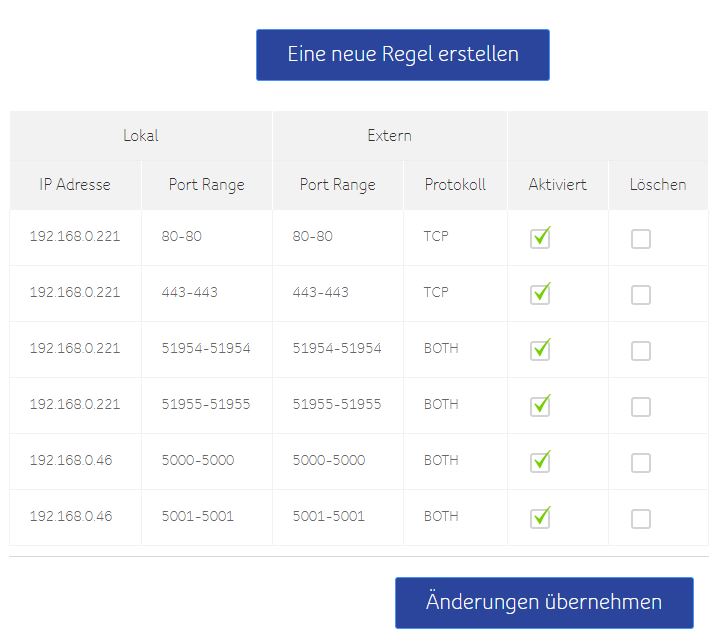The width and height of the screenshot is (726, 644).
Task: Check Löschen for the 5001-5001 rule
Action: click(x=641, y=519)
